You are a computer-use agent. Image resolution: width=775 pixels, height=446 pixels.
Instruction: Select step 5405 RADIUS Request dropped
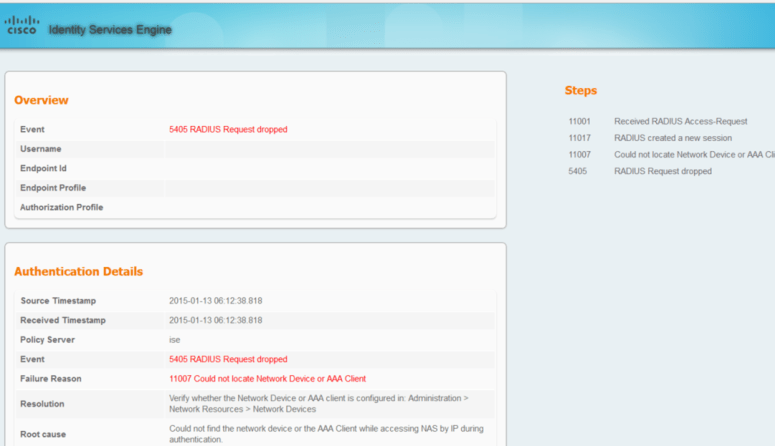[662, 171]
